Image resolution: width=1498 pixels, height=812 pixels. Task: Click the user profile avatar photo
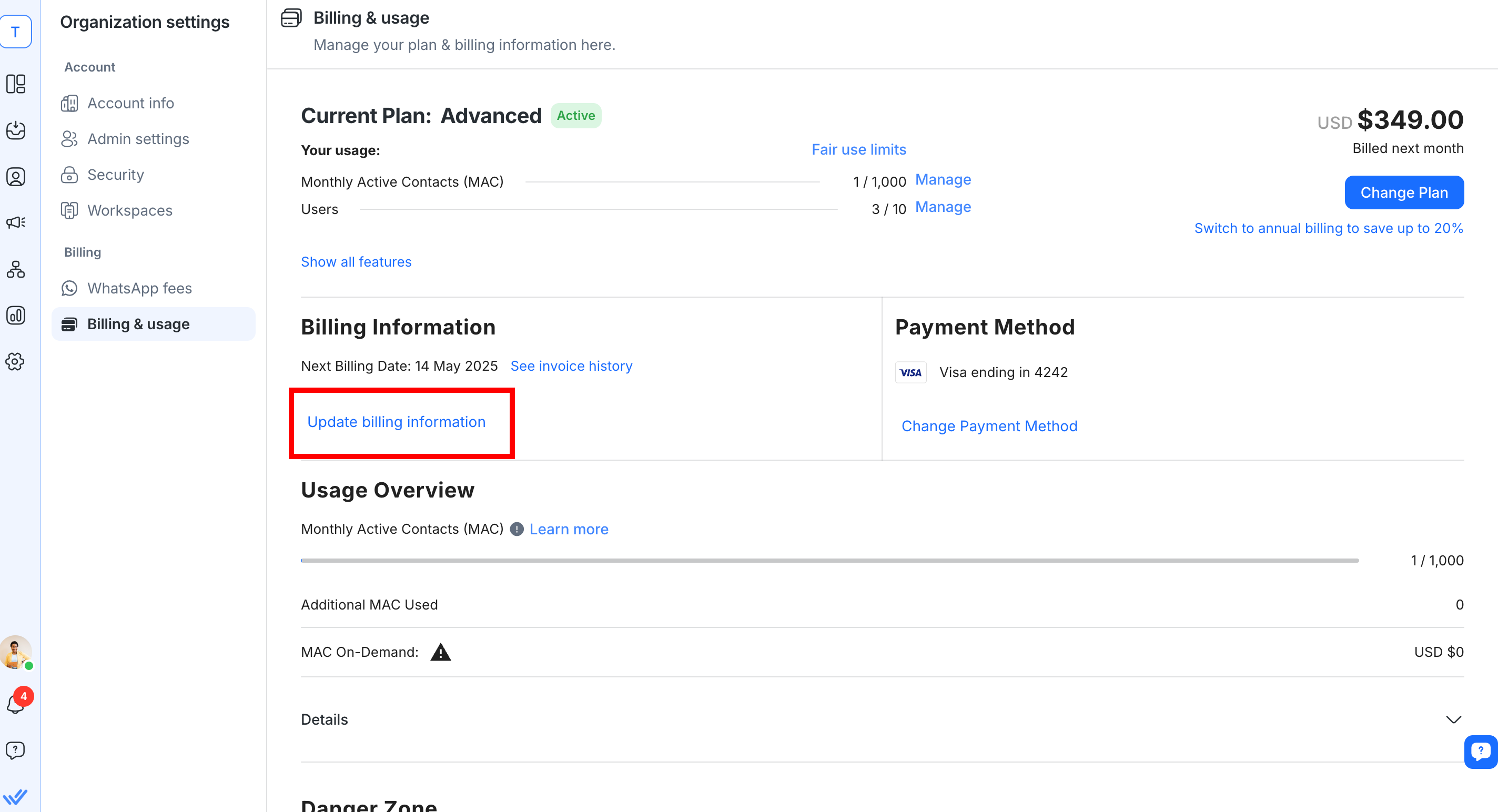(16, 652)
